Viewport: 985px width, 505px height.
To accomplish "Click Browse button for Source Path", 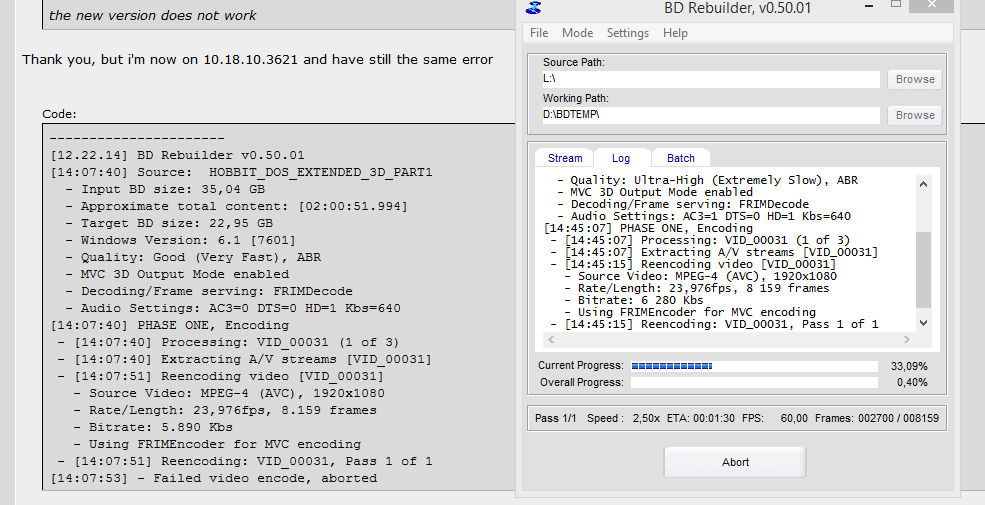I will click(x=915, y=79).
